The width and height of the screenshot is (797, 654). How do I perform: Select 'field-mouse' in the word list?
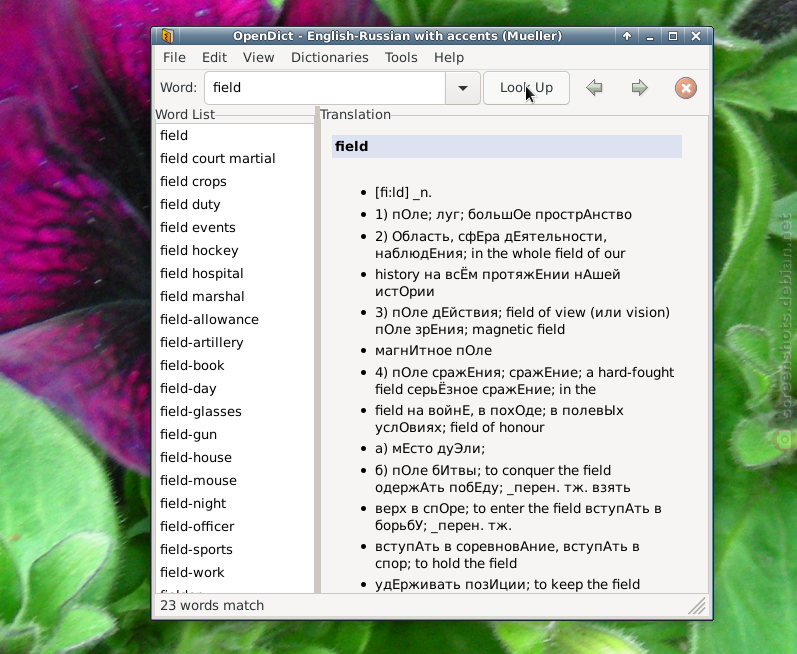[235, 481]
